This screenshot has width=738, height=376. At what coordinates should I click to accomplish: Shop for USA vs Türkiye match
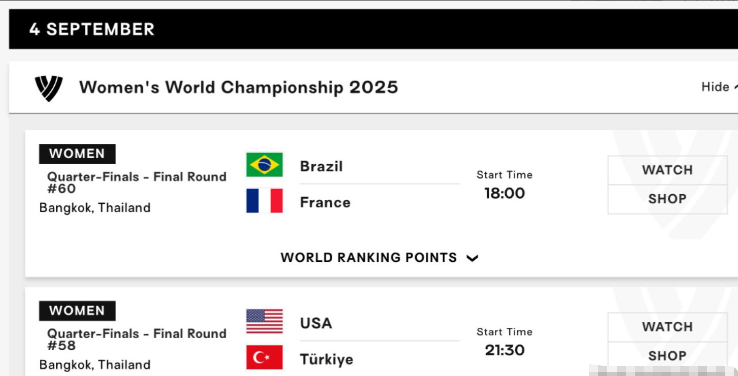point(667,356)
